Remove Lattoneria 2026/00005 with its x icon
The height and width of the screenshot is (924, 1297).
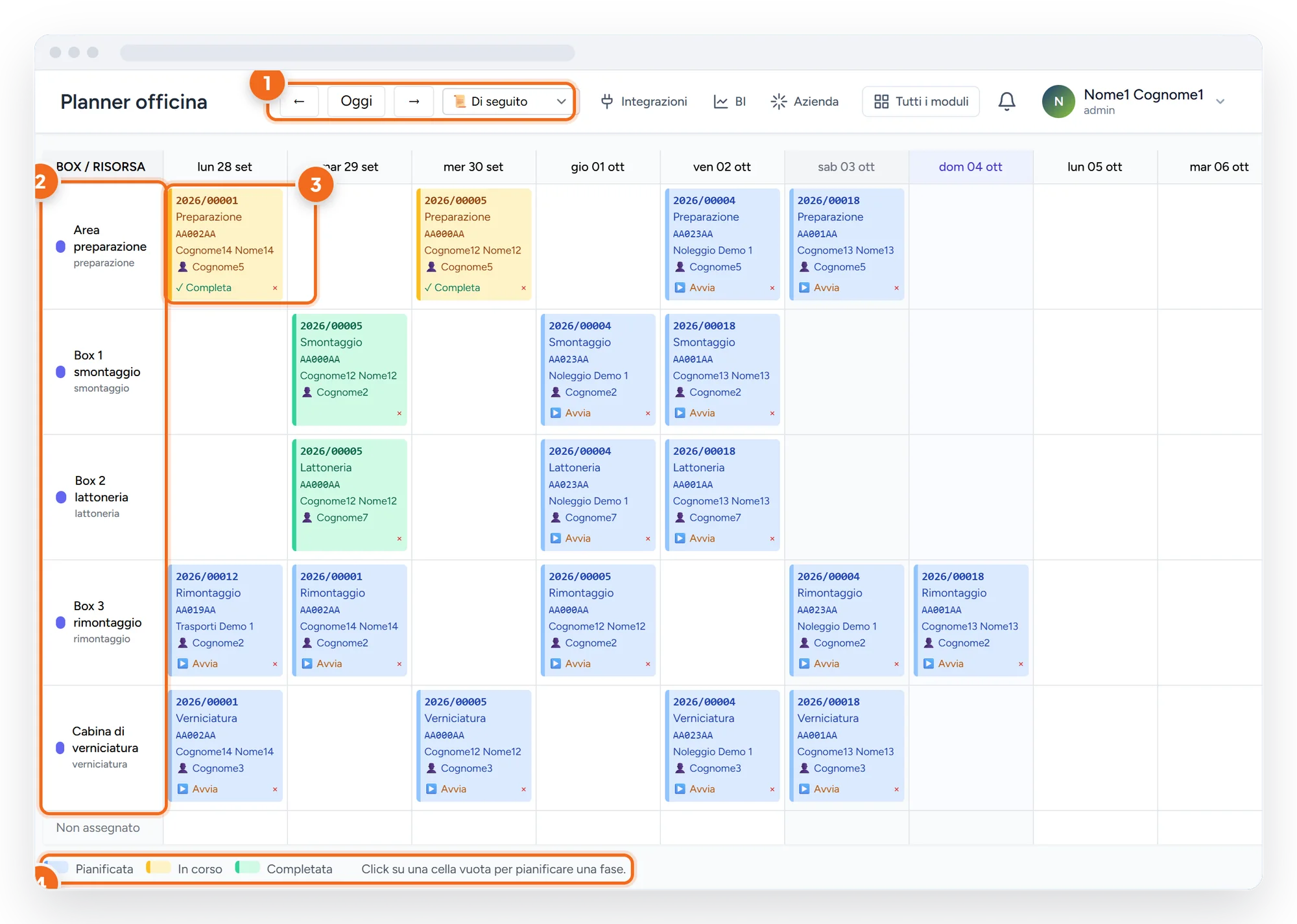[399, 539]
